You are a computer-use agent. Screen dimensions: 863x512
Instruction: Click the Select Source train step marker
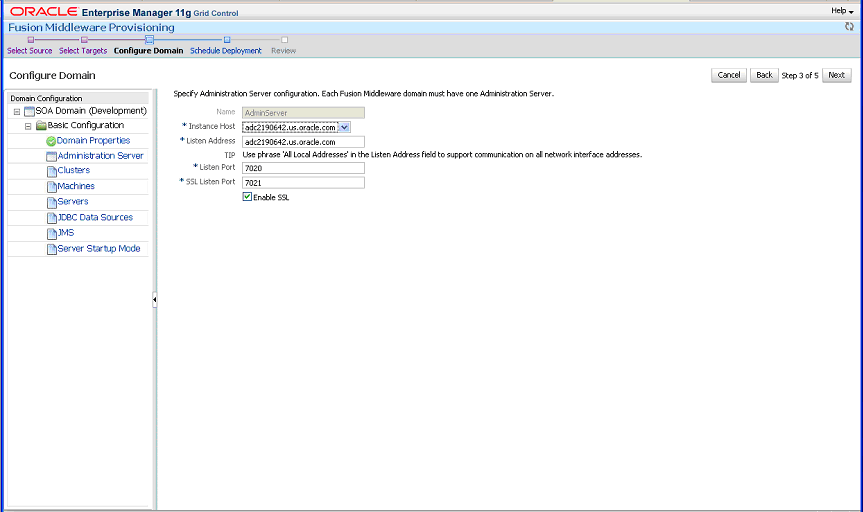[31, 40]
